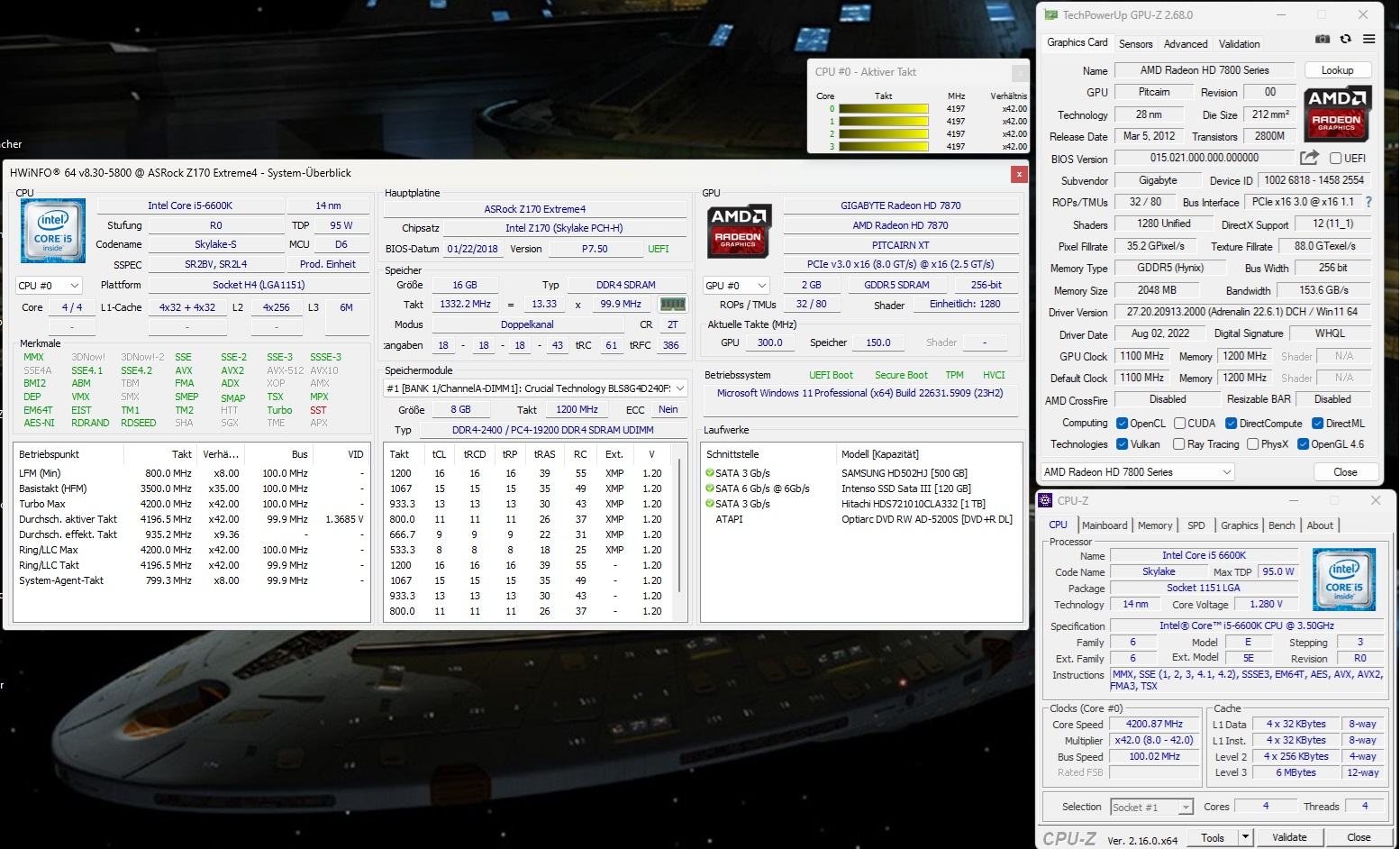This screenshot has height=849, width=1400.
Task: Open the About tab in CPU-Z
Action: pos(1320,525)
